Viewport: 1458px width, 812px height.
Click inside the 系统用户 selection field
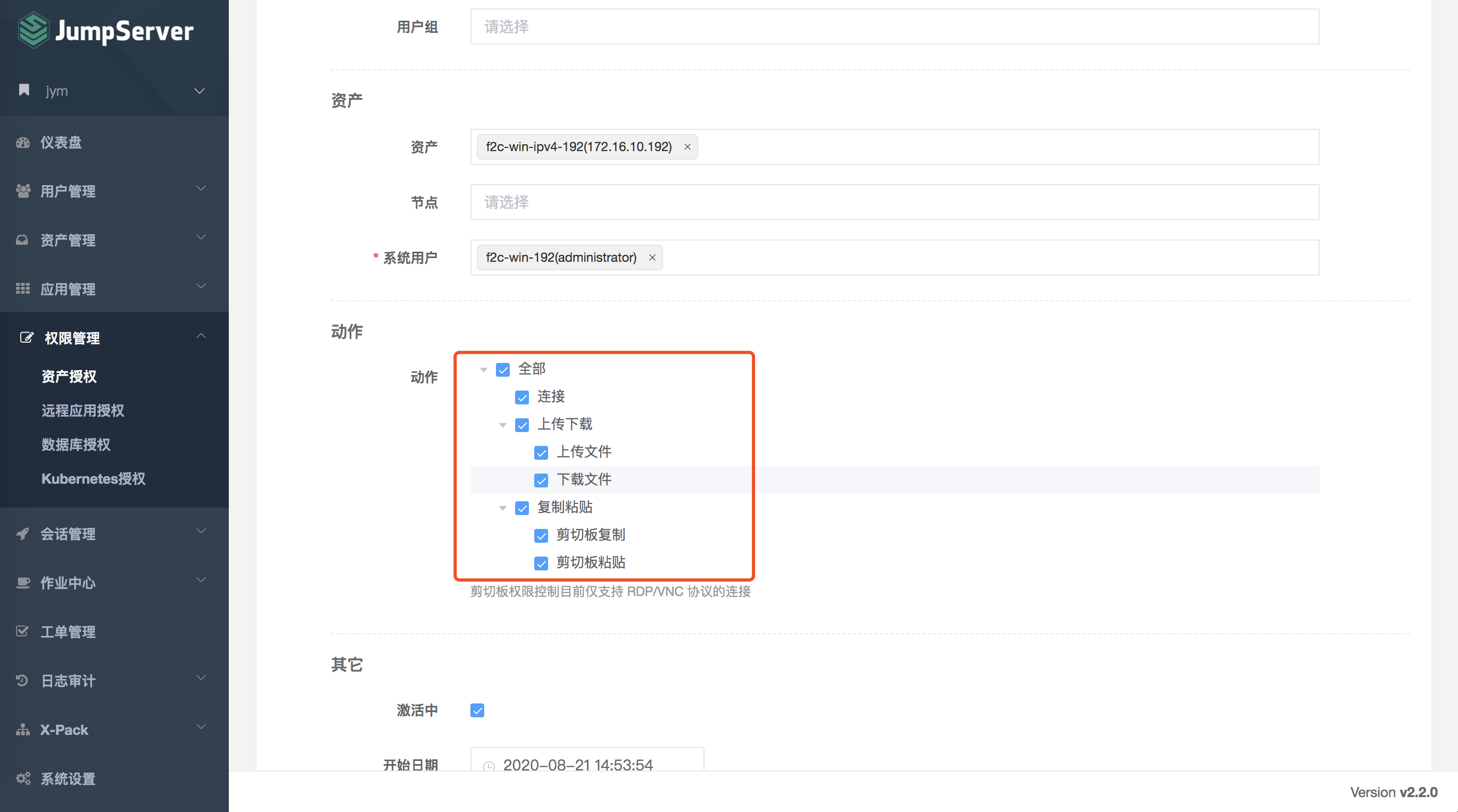[894, 258]
